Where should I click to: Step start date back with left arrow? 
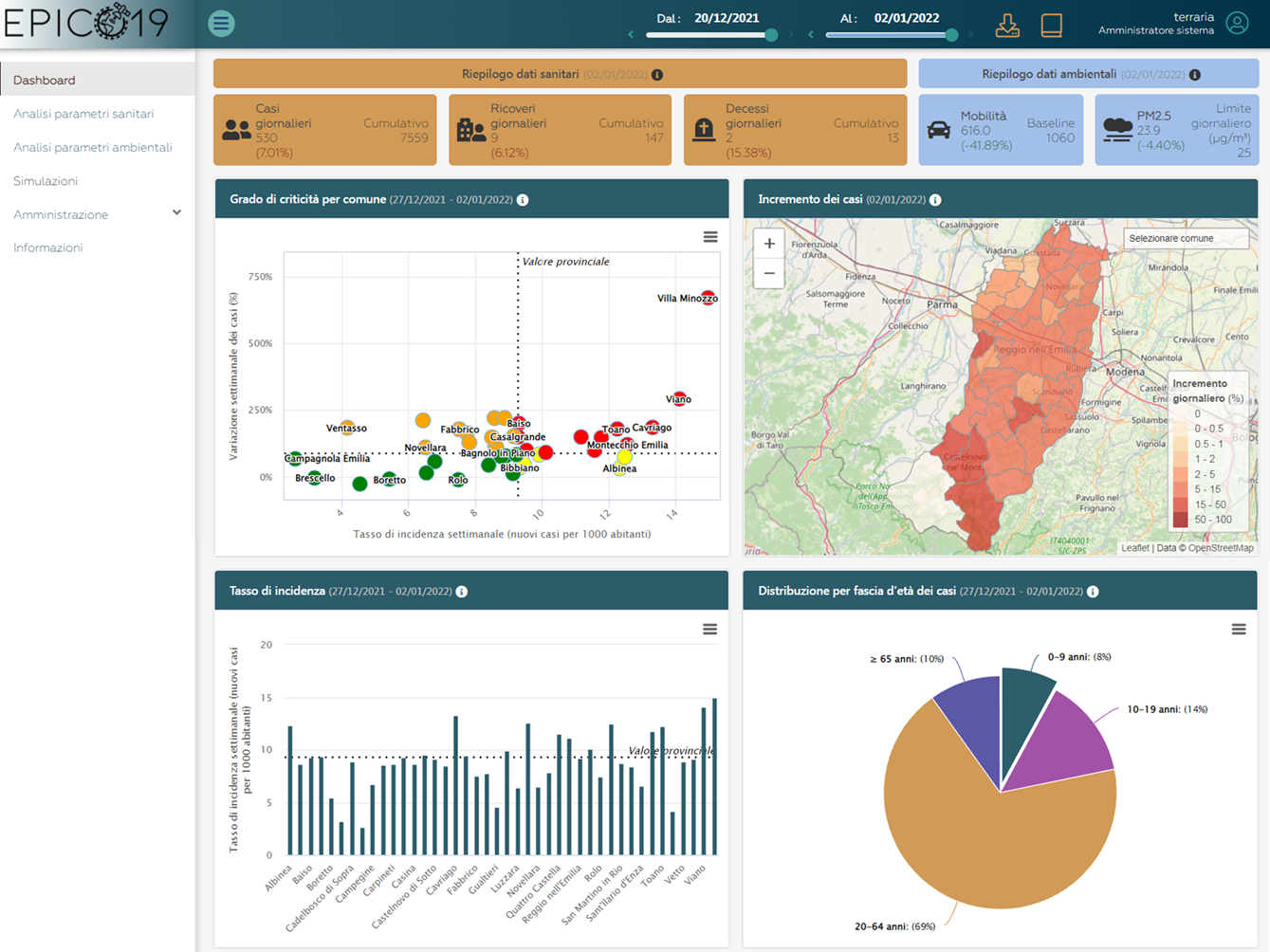(631, 35)
